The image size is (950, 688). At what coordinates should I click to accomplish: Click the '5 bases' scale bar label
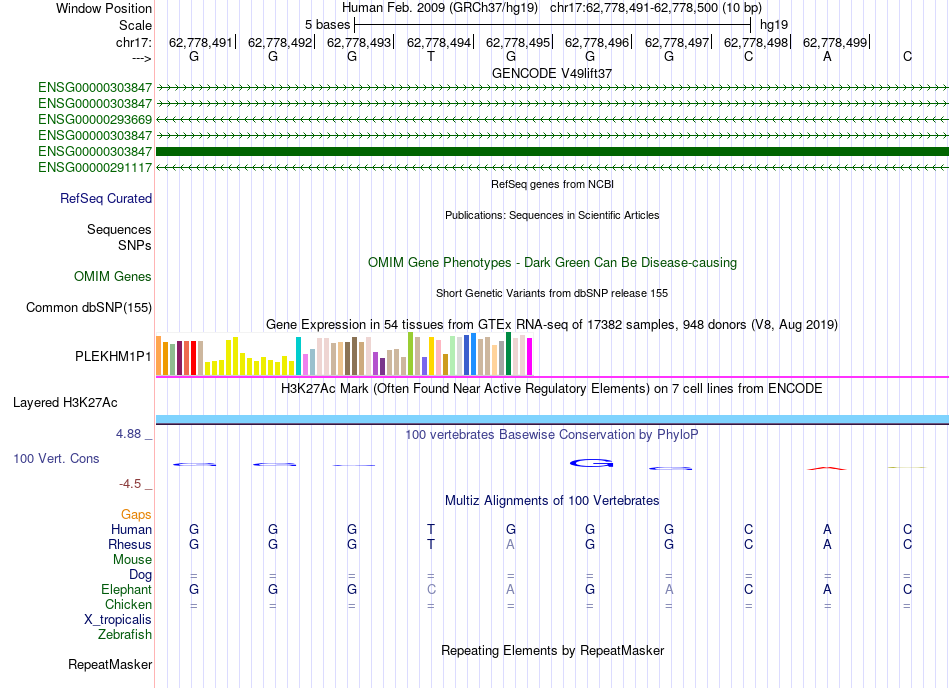(327, 25)
